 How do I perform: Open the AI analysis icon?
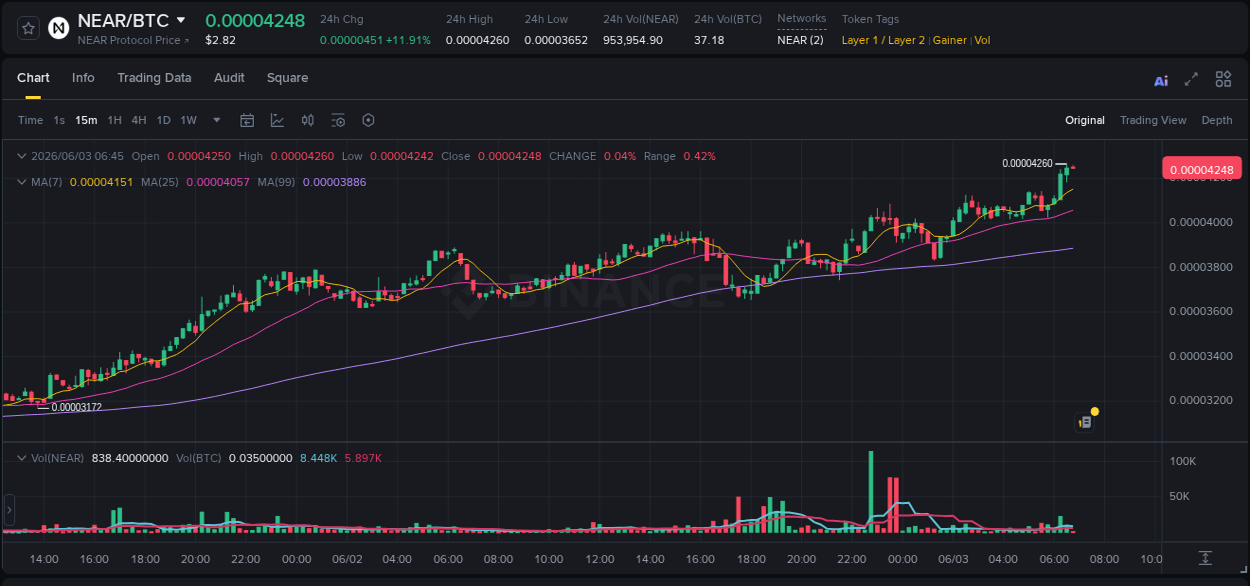coord(1161,80)
